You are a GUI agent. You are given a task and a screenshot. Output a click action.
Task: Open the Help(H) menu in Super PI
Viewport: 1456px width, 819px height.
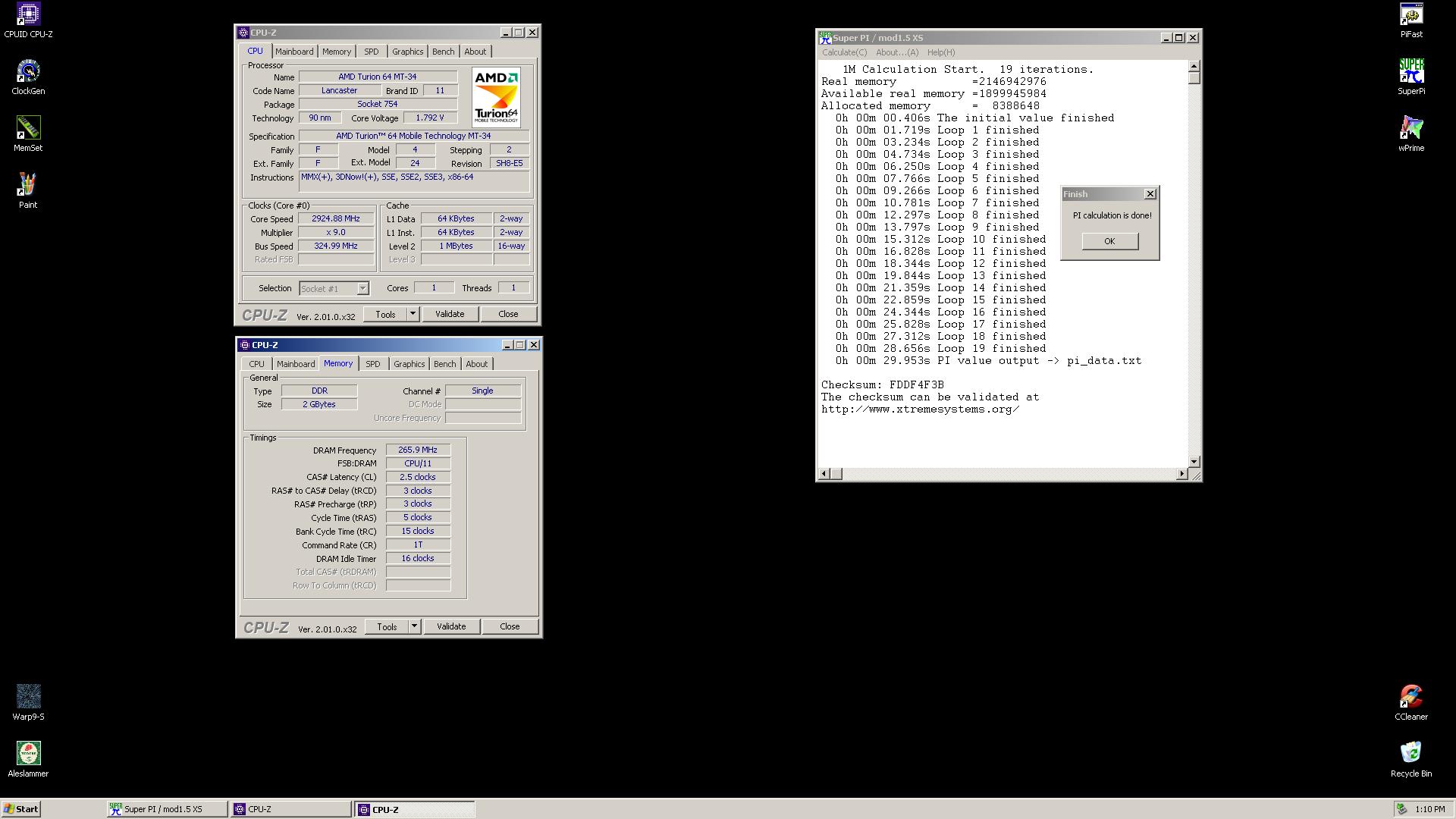pyautogui.click(x=941, y=52)
